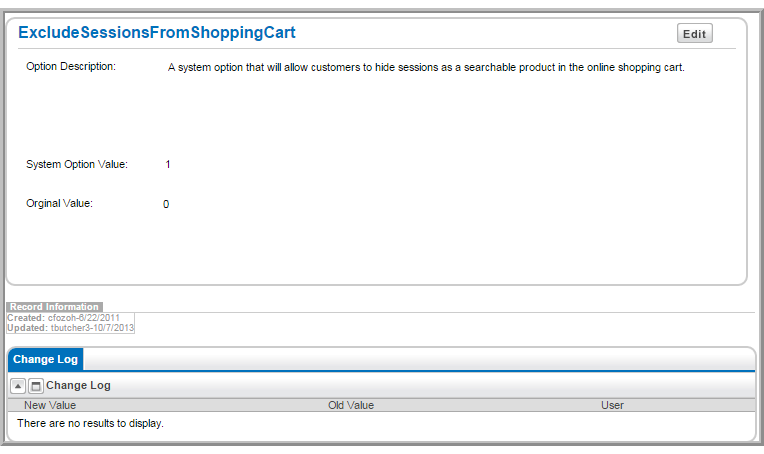
Task: Click the Record Information header
Action: pos(54,307)
